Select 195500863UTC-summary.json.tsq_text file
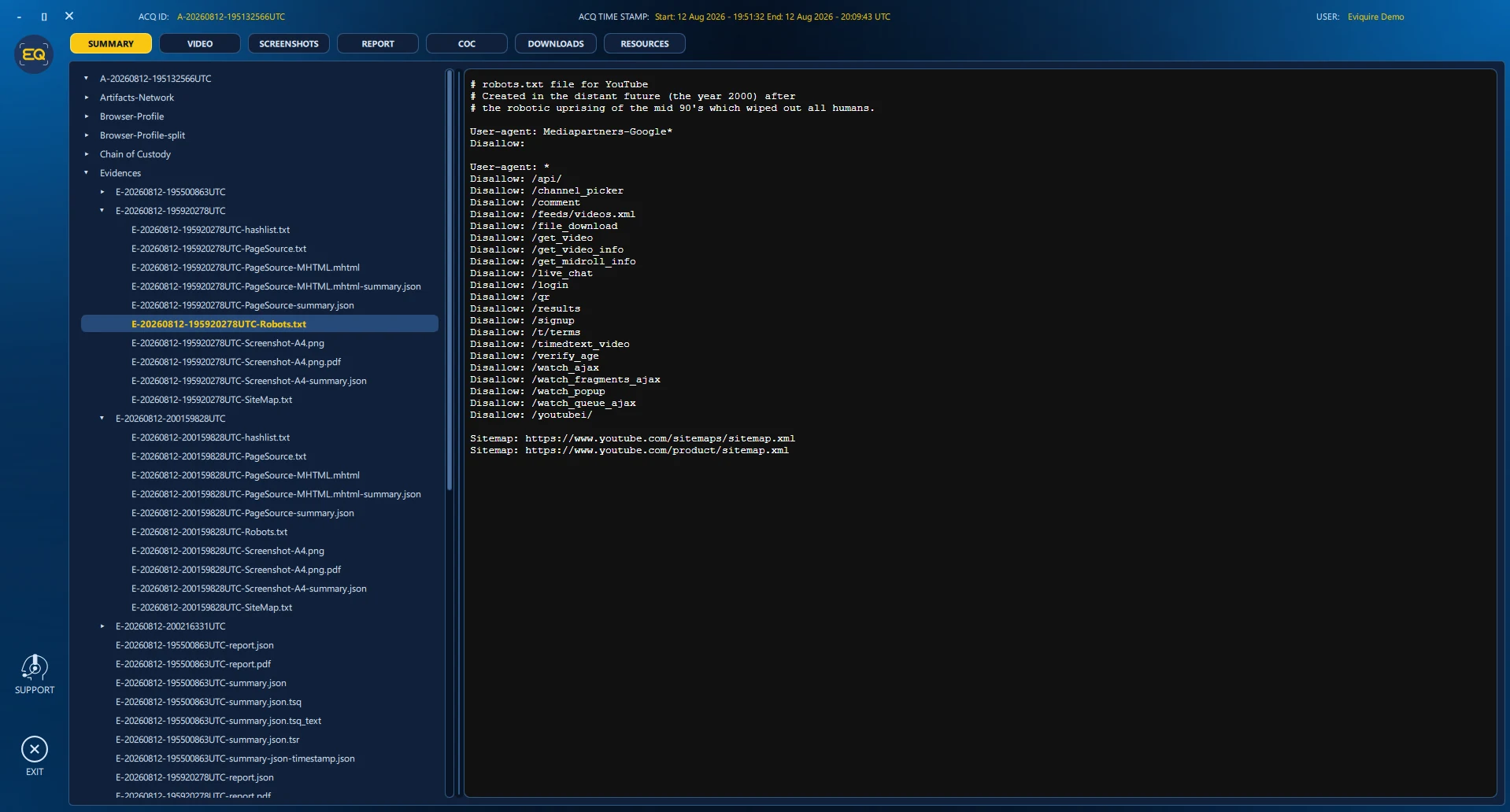The height and width of the screenshot is (812, 1510). pyautogui.click(x=218, y=721)
